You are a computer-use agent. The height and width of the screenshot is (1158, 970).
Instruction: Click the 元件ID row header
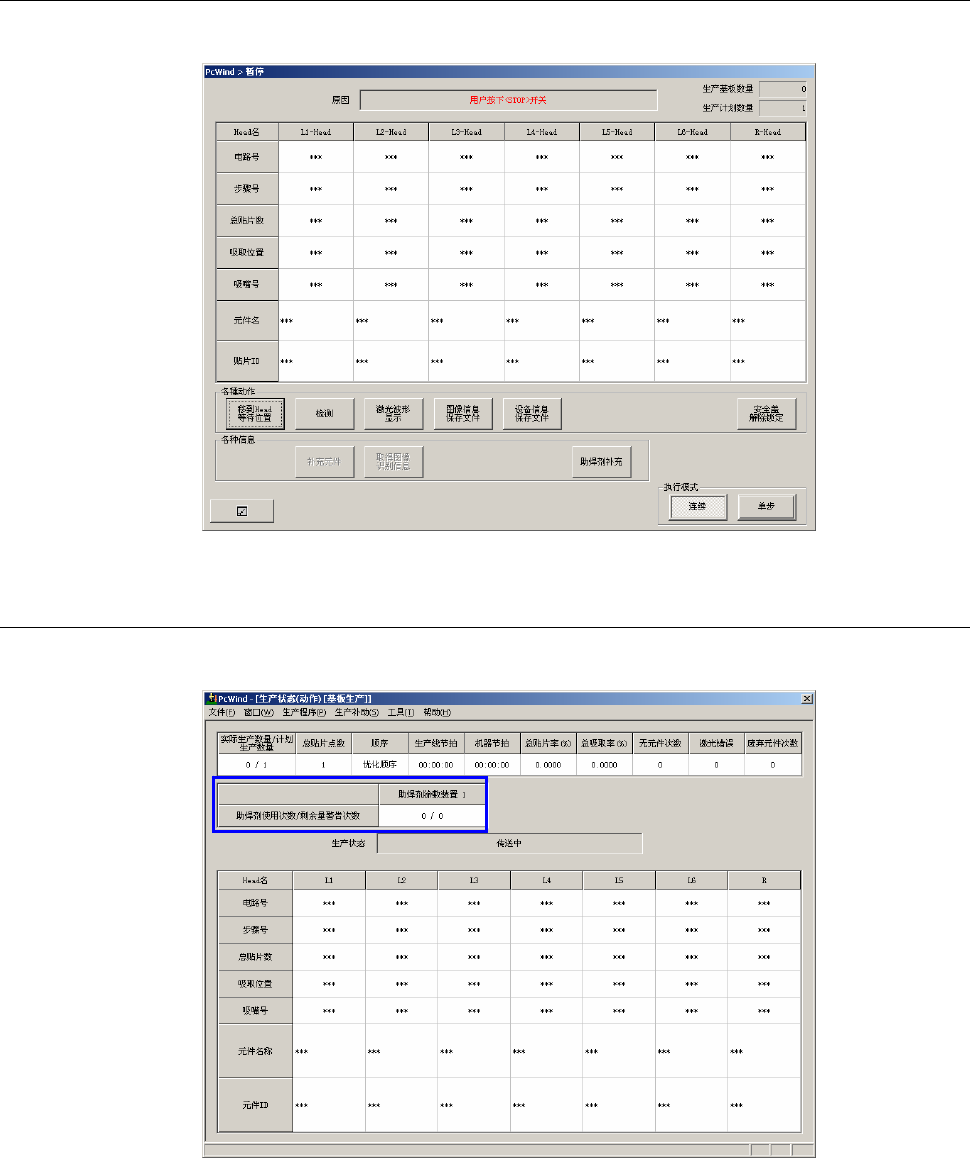point(255,1105)
